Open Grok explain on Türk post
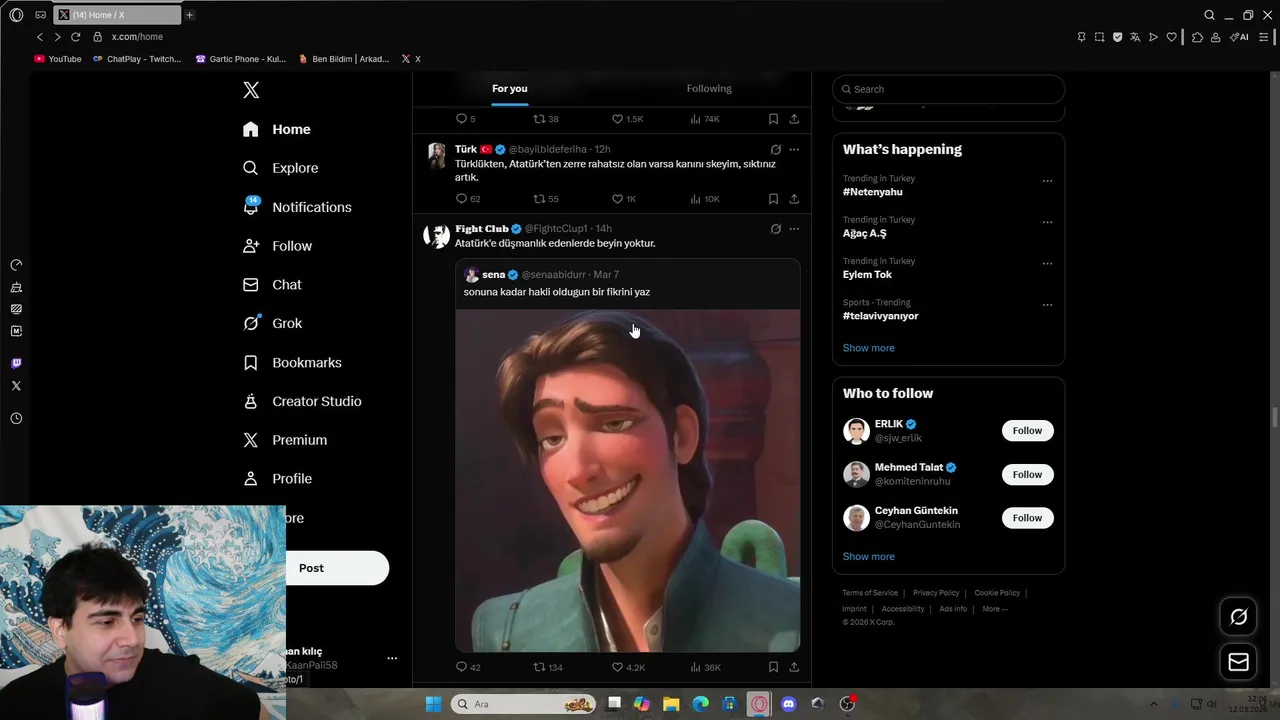Image resolution: width=1280 pixels, height=720 pixels. click(x=775, y=149)
